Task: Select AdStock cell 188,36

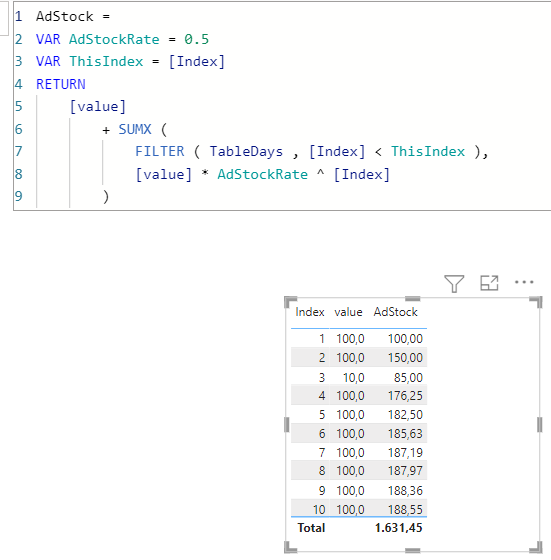Action: (405, 490)
